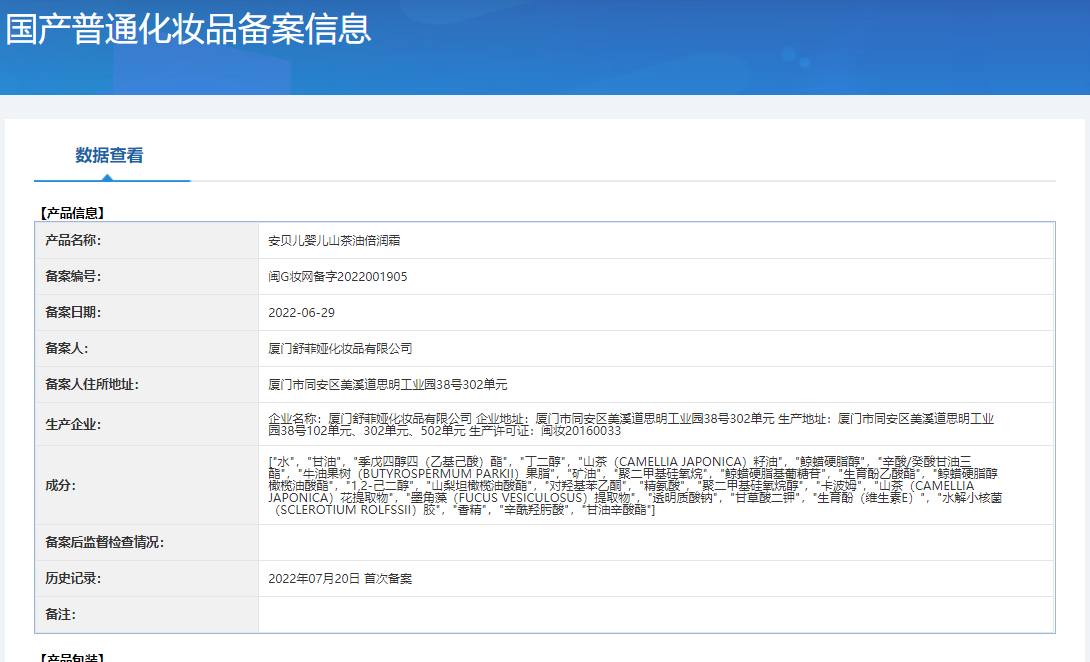Viewport: 1090px width, 662px height.
Task: Click the 生产企业 details text
Action: tap(630, 424)
